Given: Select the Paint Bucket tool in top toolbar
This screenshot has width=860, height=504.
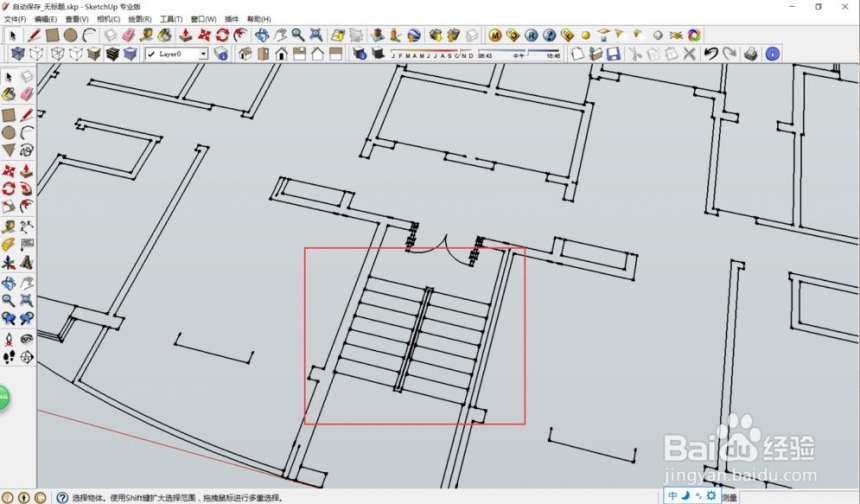Looking at the screenshot, I should 165,36.
